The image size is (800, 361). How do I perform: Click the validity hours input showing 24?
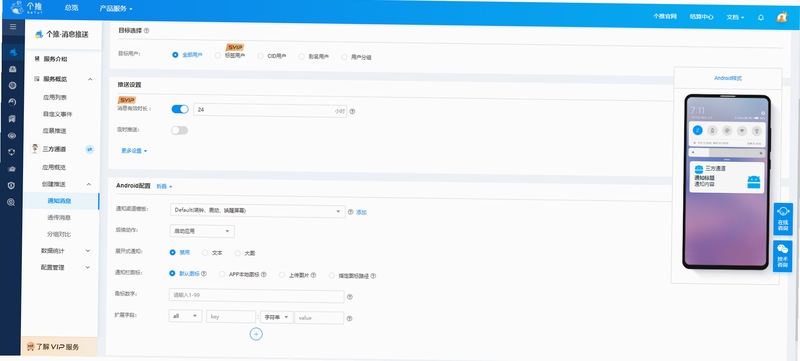point(270,110)
